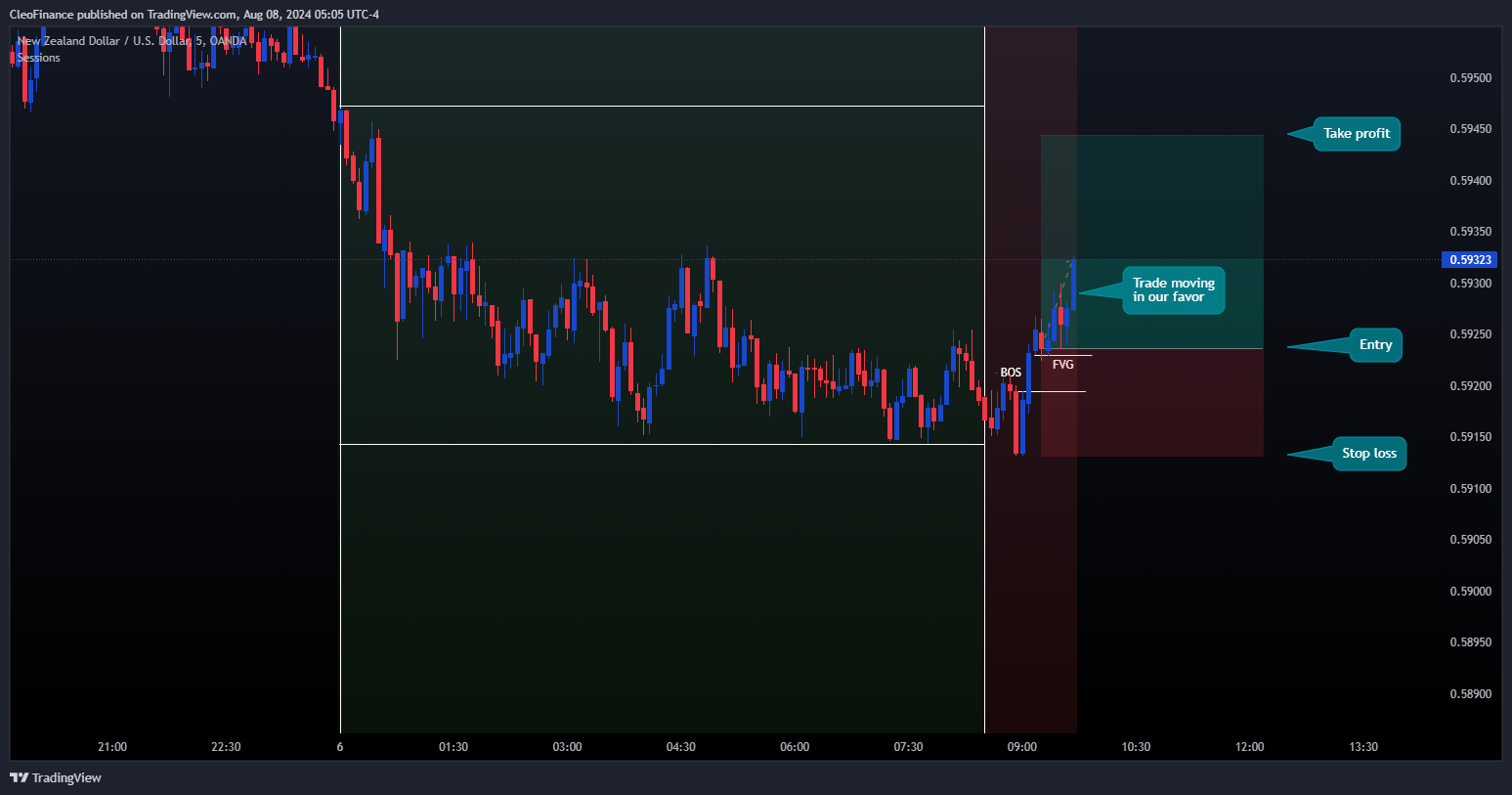The image size is (1512, 795).
Task: Click the 0.58950 price axis label
Action: coord(1470,642)
